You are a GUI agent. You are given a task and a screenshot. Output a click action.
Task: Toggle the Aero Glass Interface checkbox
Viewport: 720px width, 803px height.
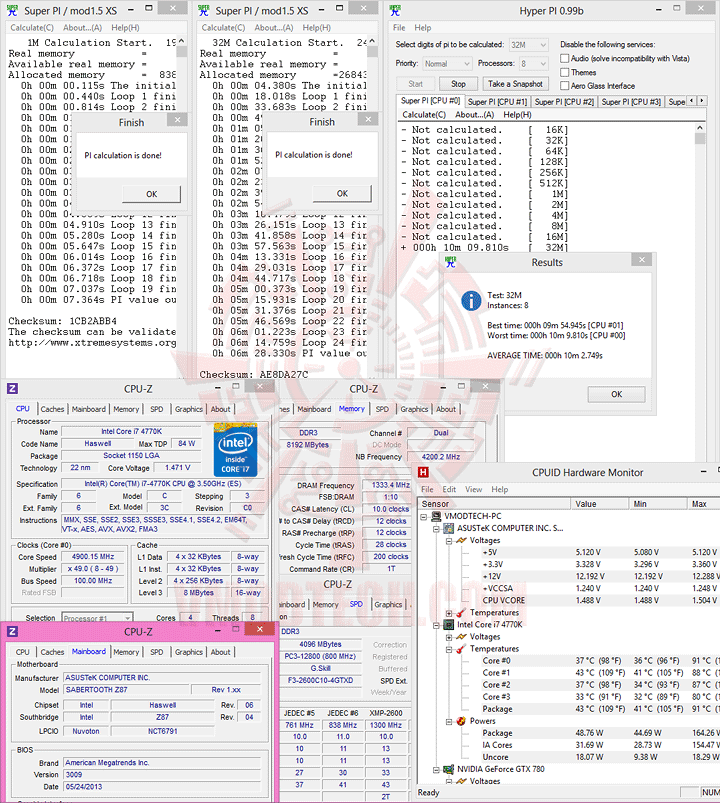click(564, 86)
